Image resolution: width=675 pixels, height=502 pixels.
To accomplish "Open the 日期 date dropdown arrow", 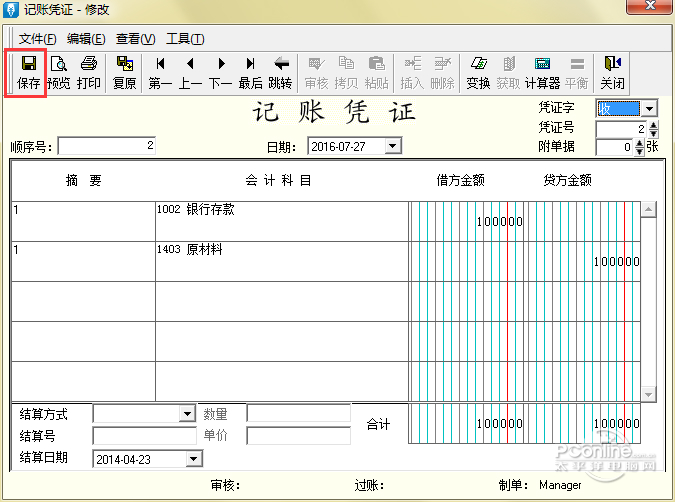I will point(393,146).
